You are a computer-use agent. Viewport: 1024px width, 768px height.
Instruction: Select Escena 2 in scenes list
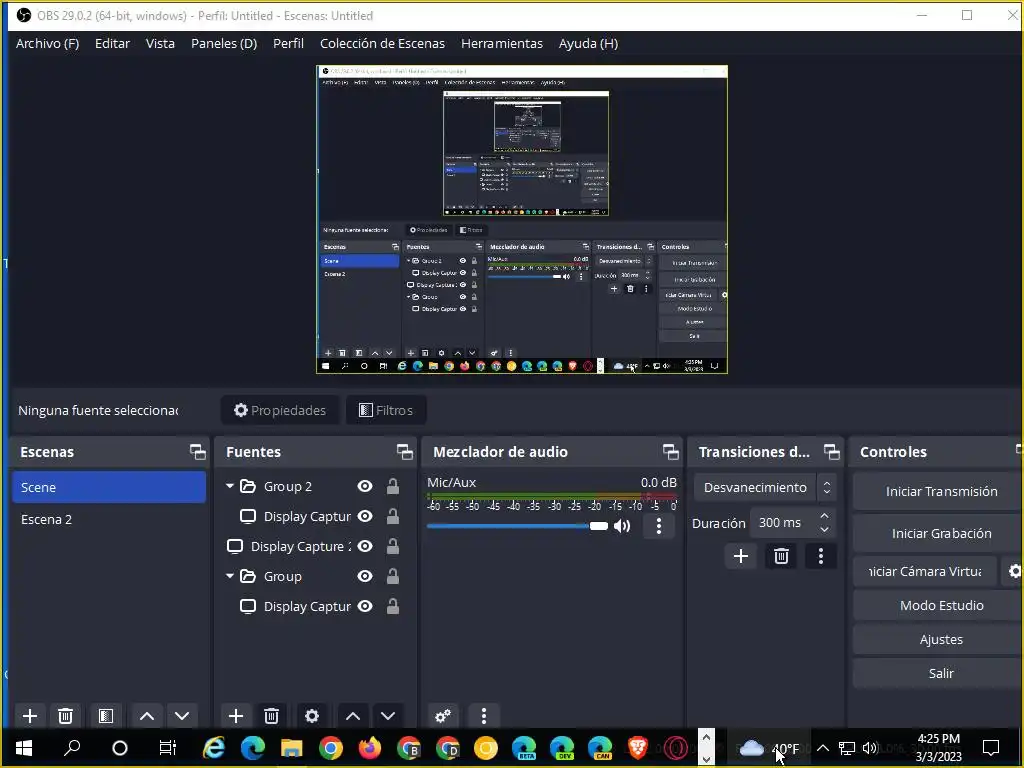click(108, 519)
